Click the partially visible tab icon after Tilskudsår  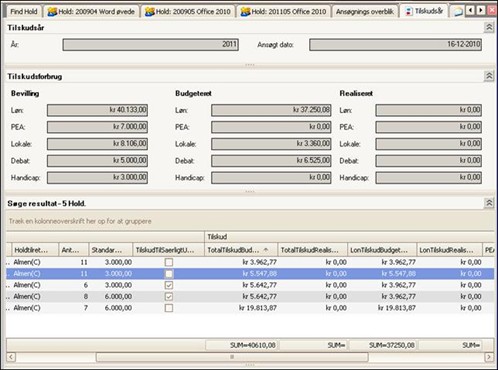458,12
